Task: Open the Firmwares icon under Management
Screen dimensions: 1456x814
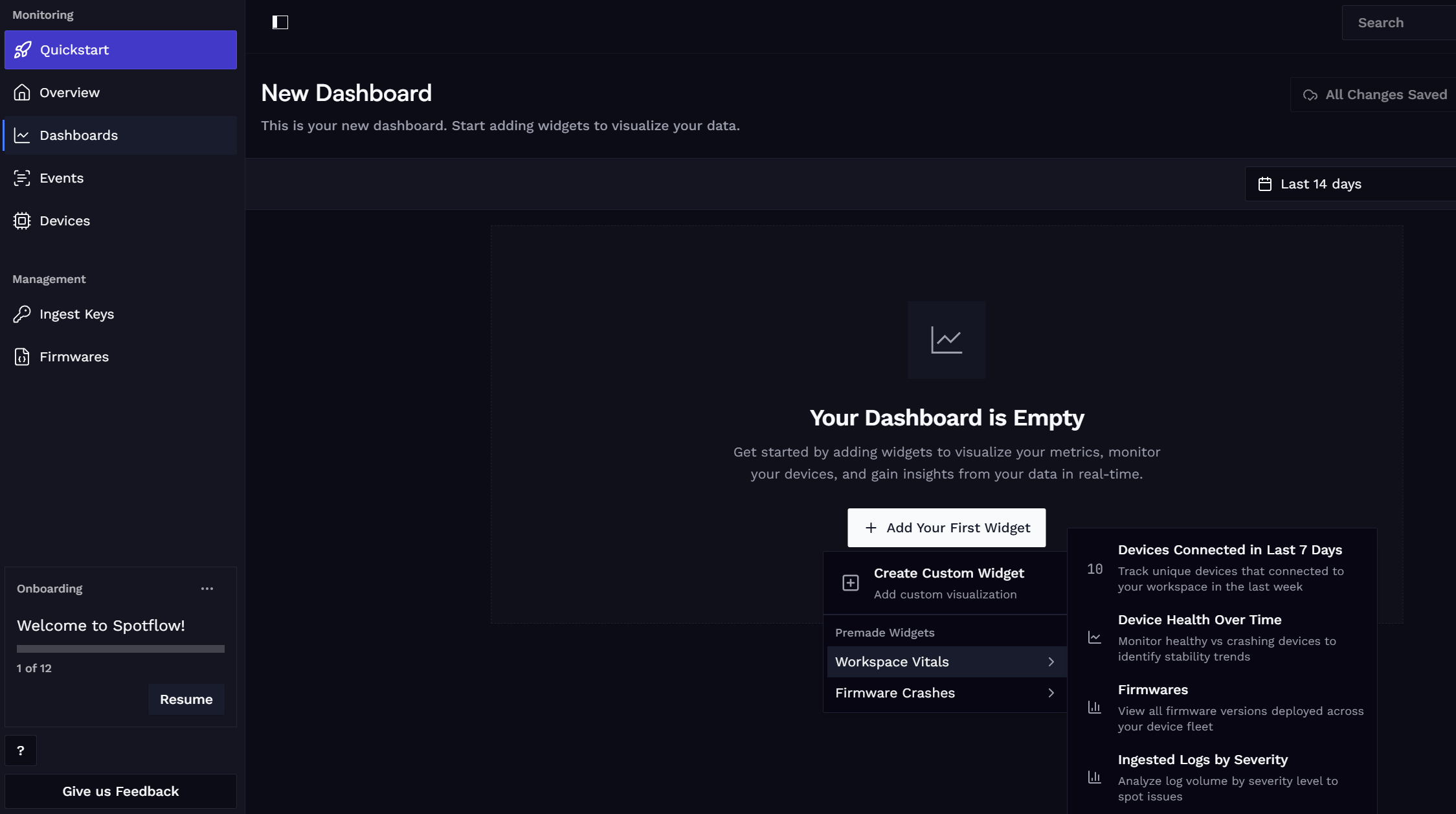Action: point(21,356)
